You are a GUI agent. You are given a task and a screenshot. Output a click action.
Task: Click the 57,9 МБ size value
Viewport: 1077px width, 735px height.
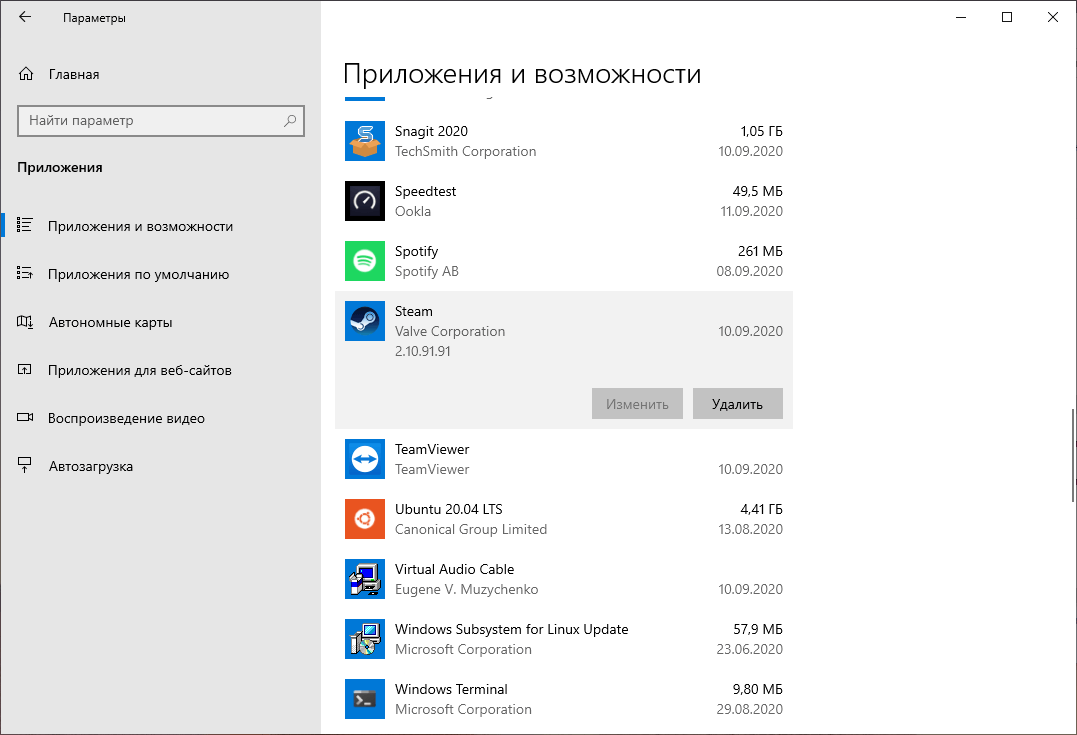(758, 629)
